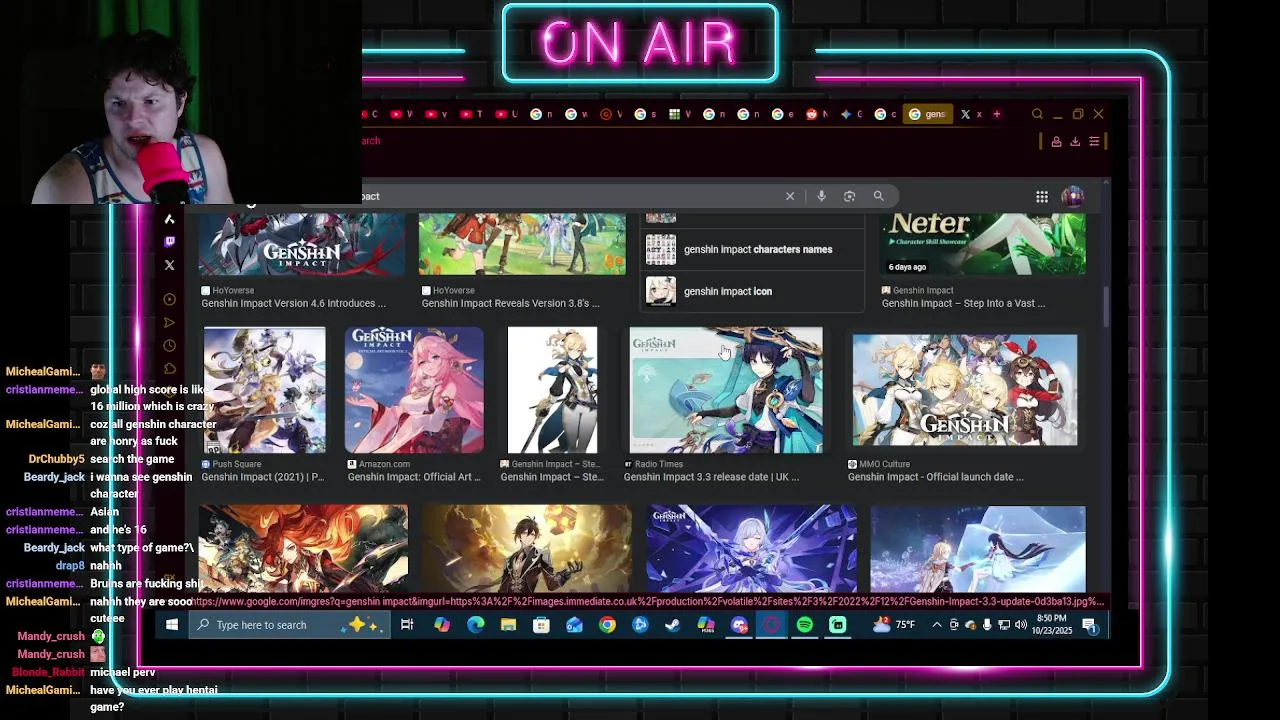Open Spotify from the taskbar

[805, 625]
